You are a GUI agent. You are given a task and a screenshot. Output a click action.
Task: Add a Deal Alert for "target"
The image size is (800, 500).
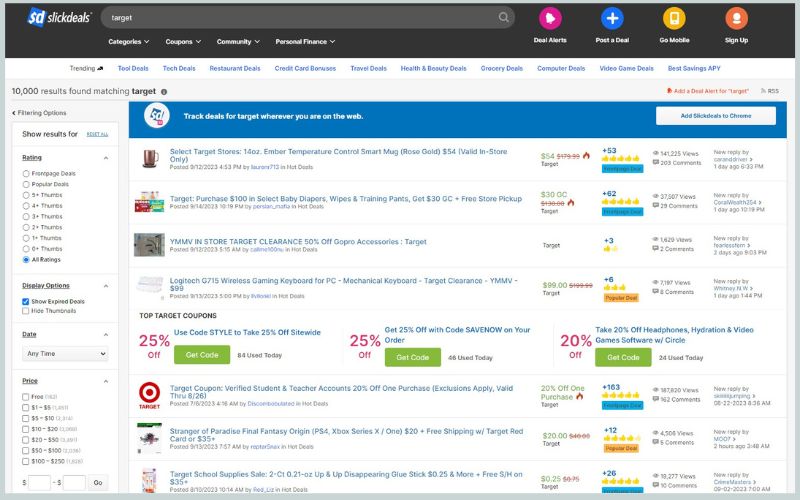click(x=708, y=91)
